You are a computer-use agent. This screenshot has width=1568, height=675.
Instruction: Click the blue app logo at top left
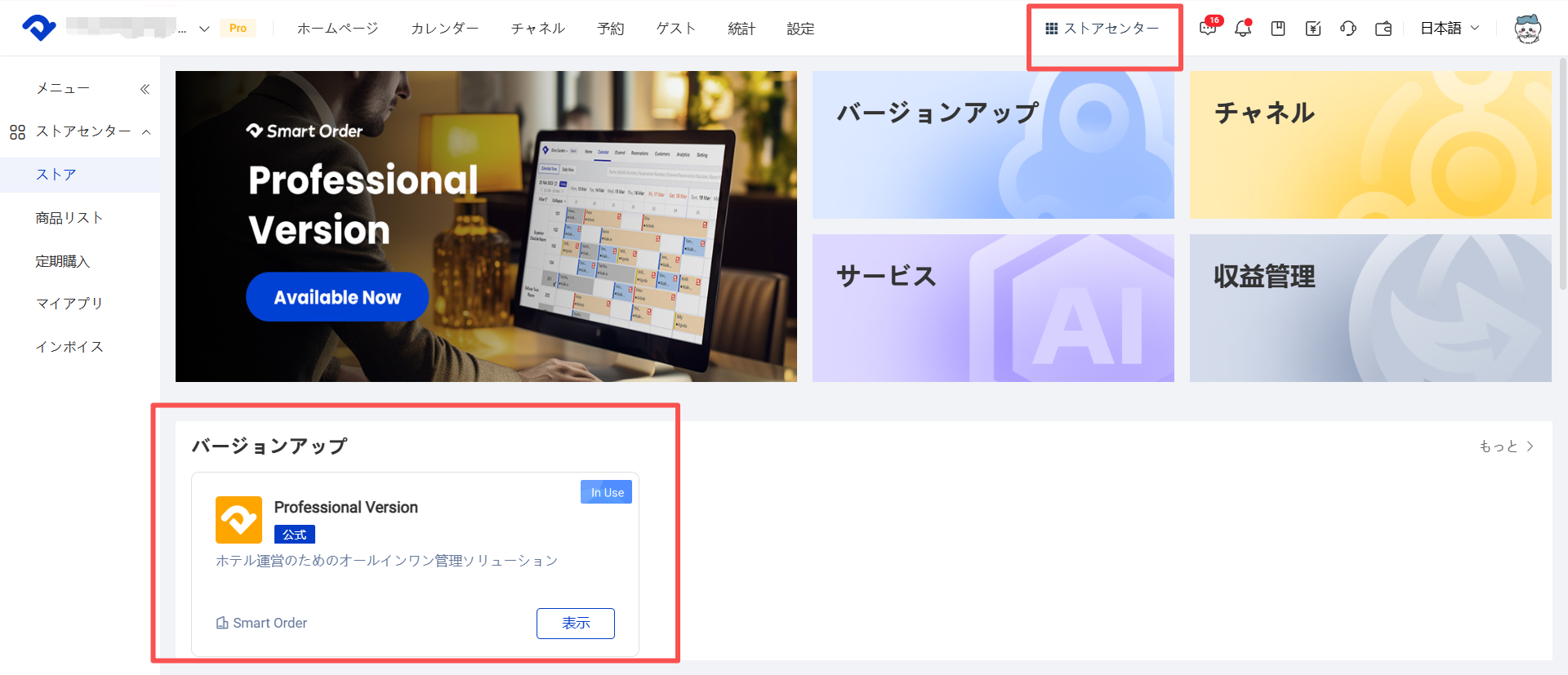[x=39, y=28]
